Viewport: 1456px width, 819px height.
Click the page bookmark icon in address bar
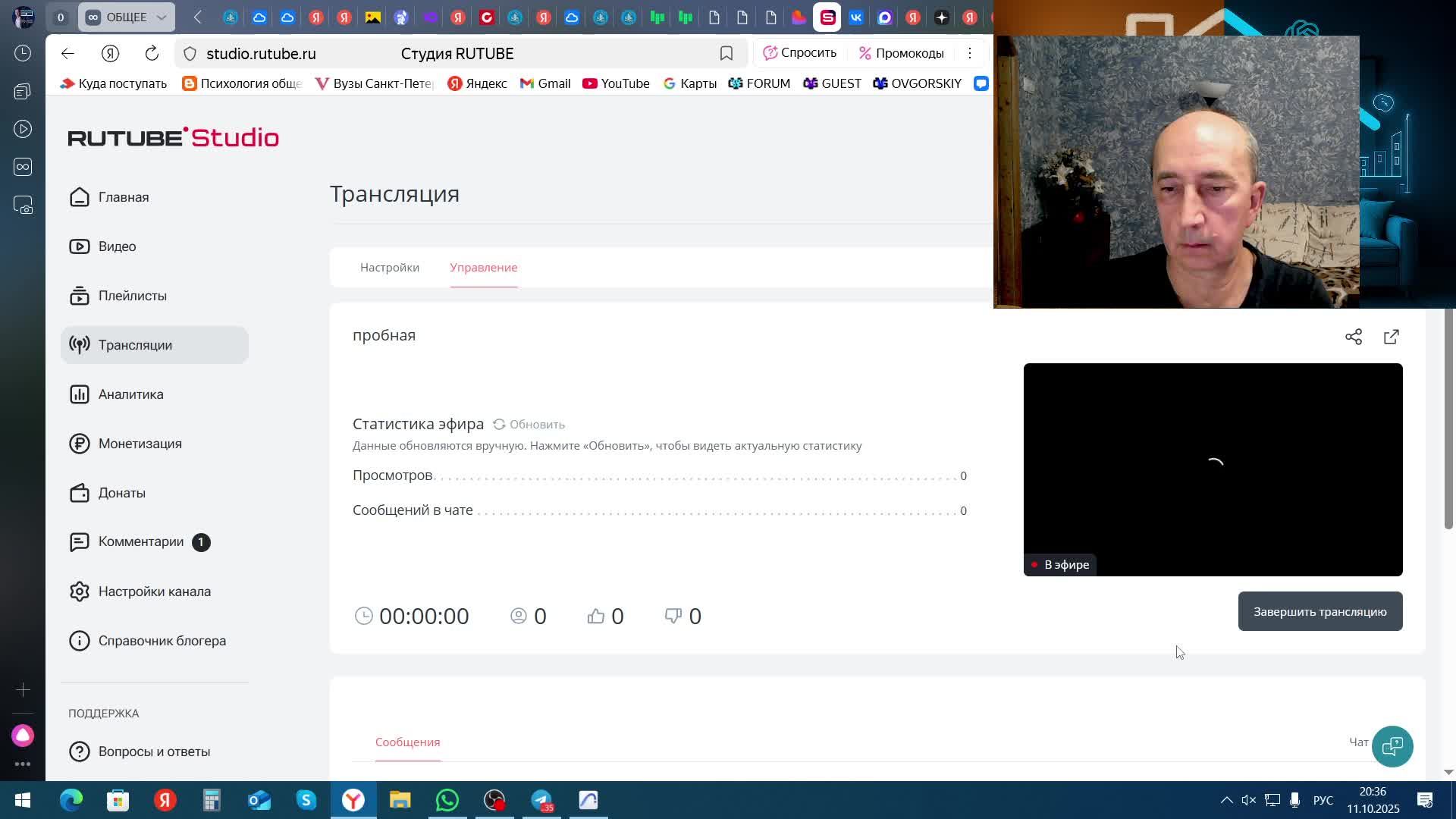coord(726,53)
